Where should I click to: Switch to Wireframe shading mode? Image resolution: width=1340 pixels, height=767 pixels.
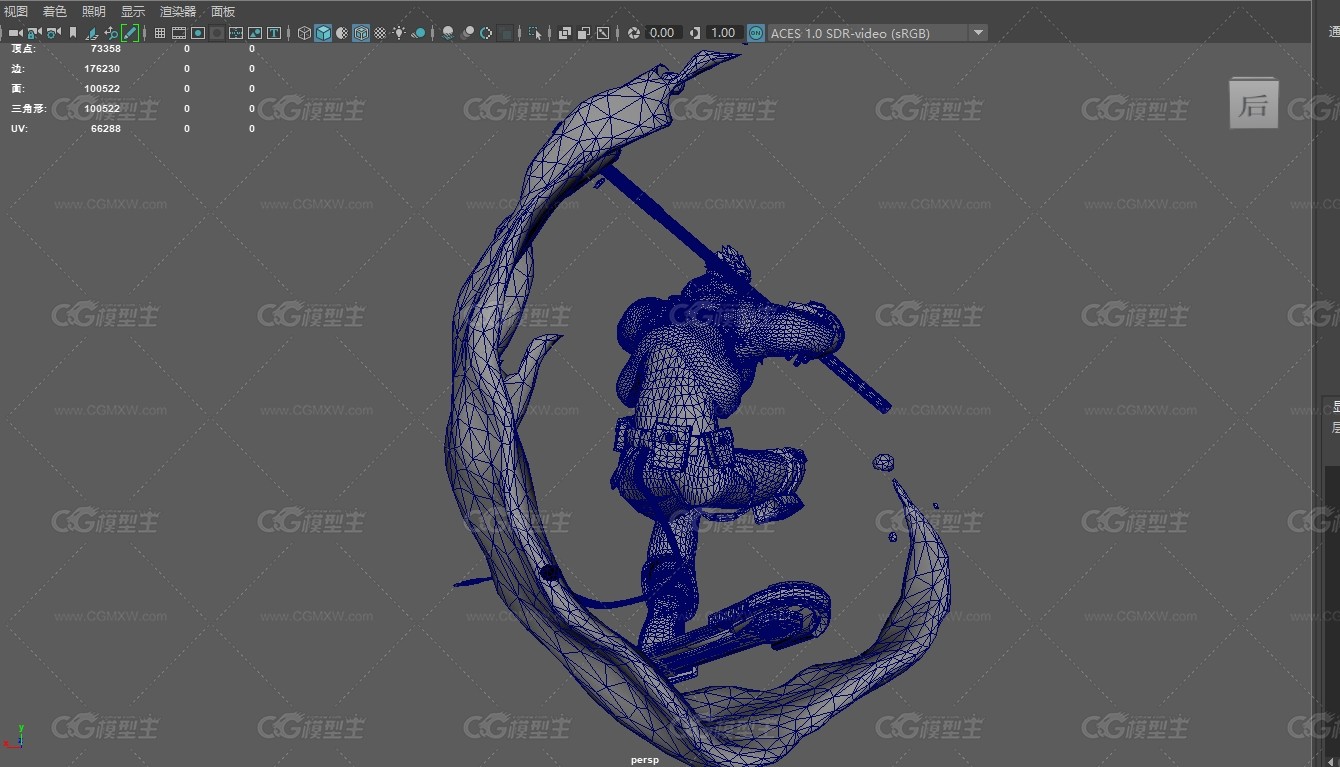tap(305, 33)
